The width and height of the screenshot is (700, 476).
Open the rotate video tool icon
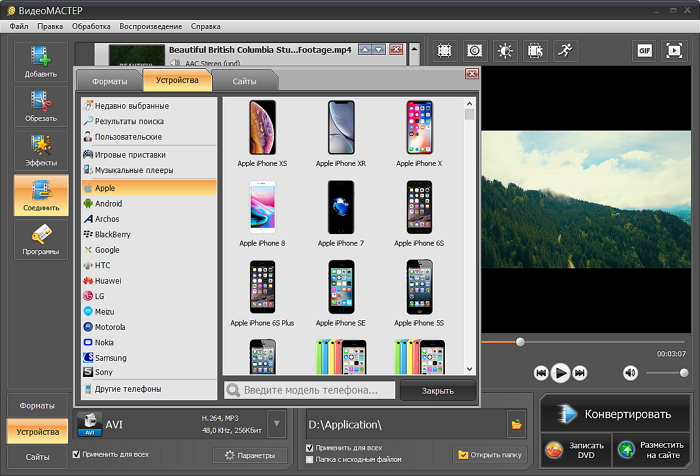point(536,49)
